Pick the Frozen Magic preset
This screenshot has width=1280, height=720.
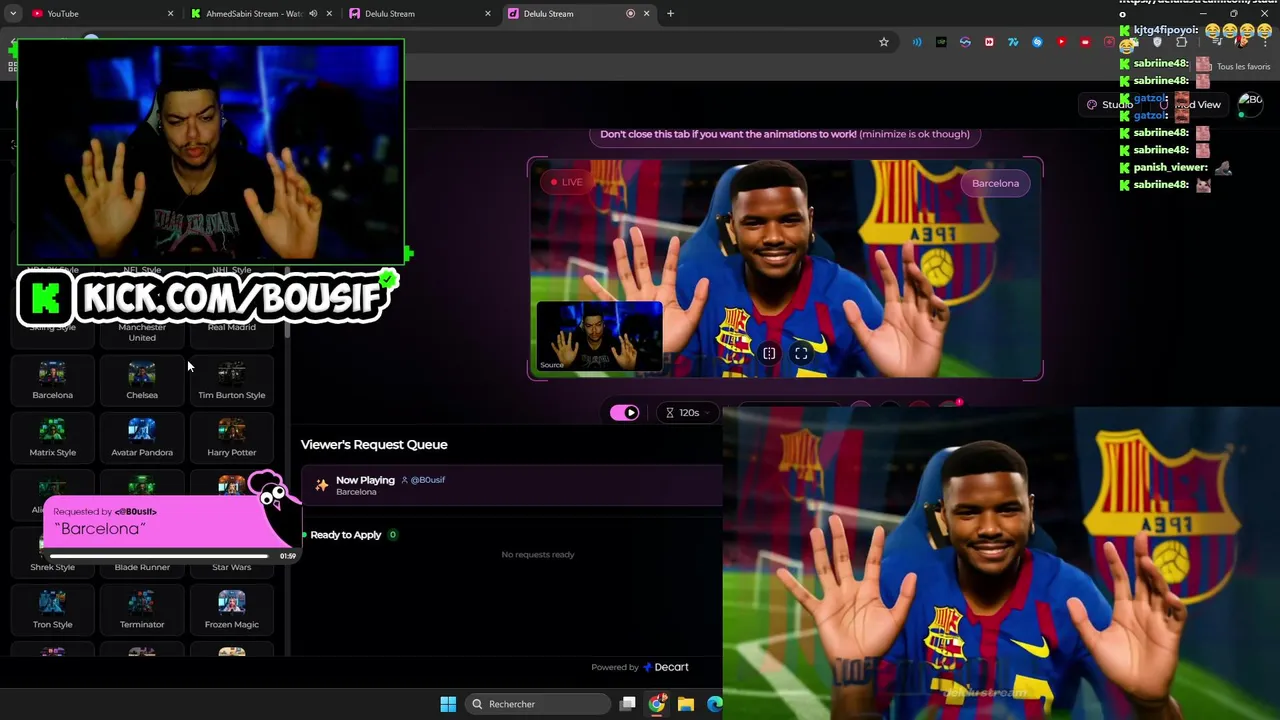231,610
